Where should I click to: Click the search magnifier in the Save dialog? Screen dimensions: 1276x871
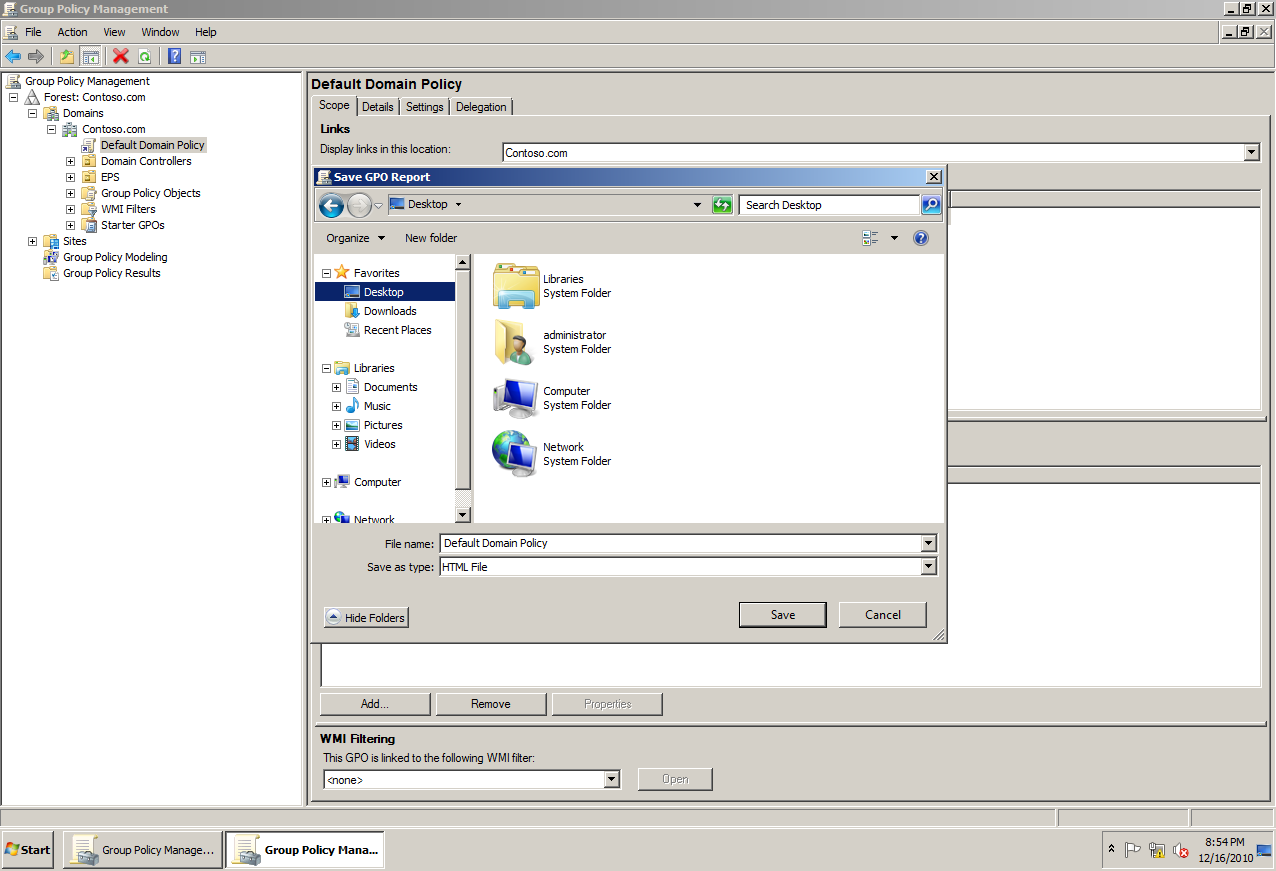929,204
